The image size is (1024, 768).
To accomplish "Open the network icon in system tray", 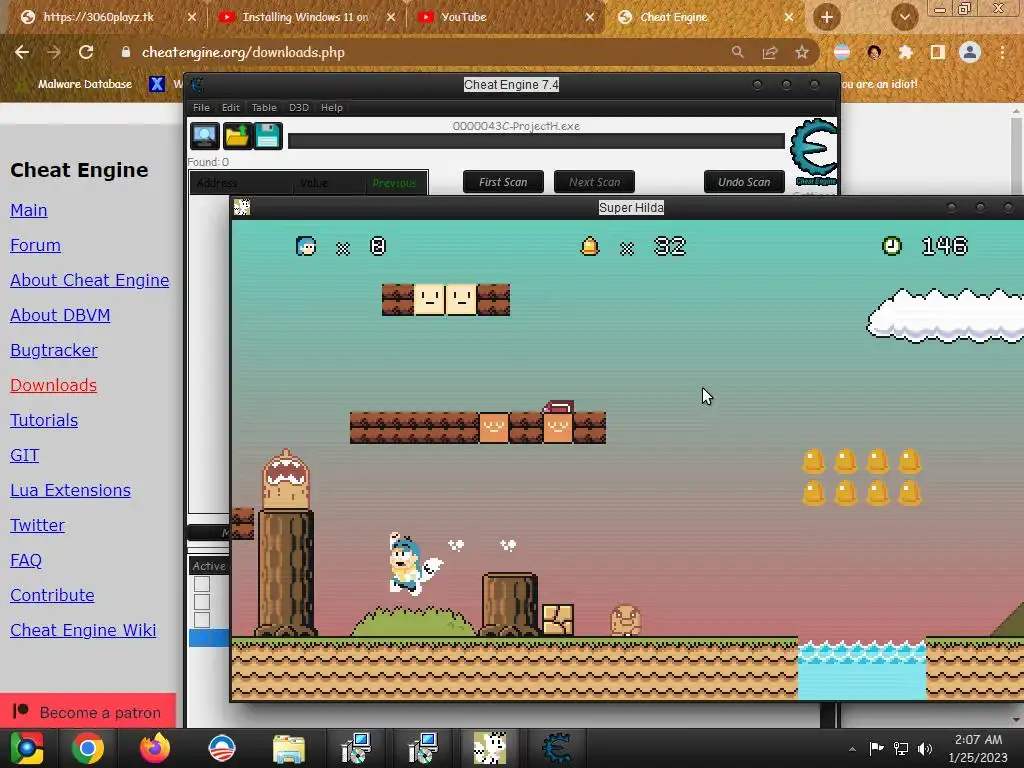I will [901, 748].
